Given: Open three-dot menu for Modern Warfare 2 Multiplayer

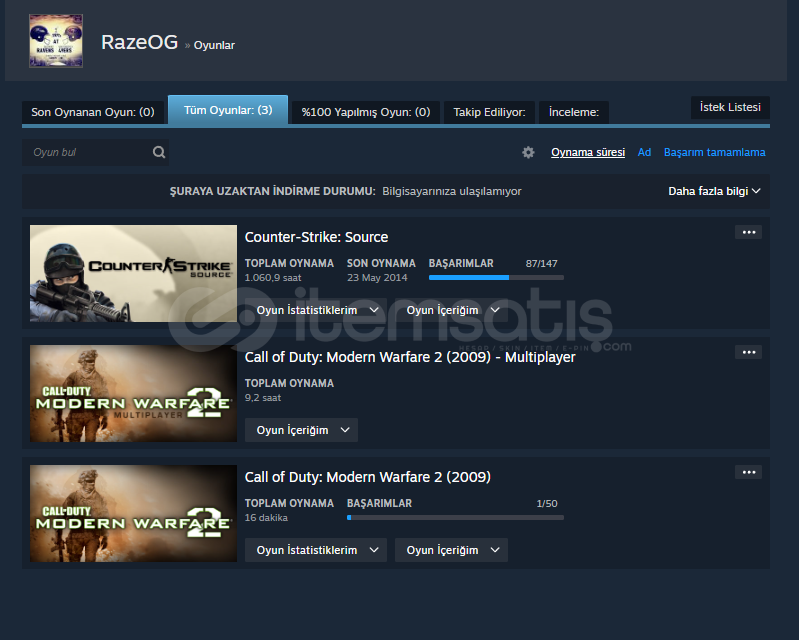Looking at the screenshot, I should (749, 352).
